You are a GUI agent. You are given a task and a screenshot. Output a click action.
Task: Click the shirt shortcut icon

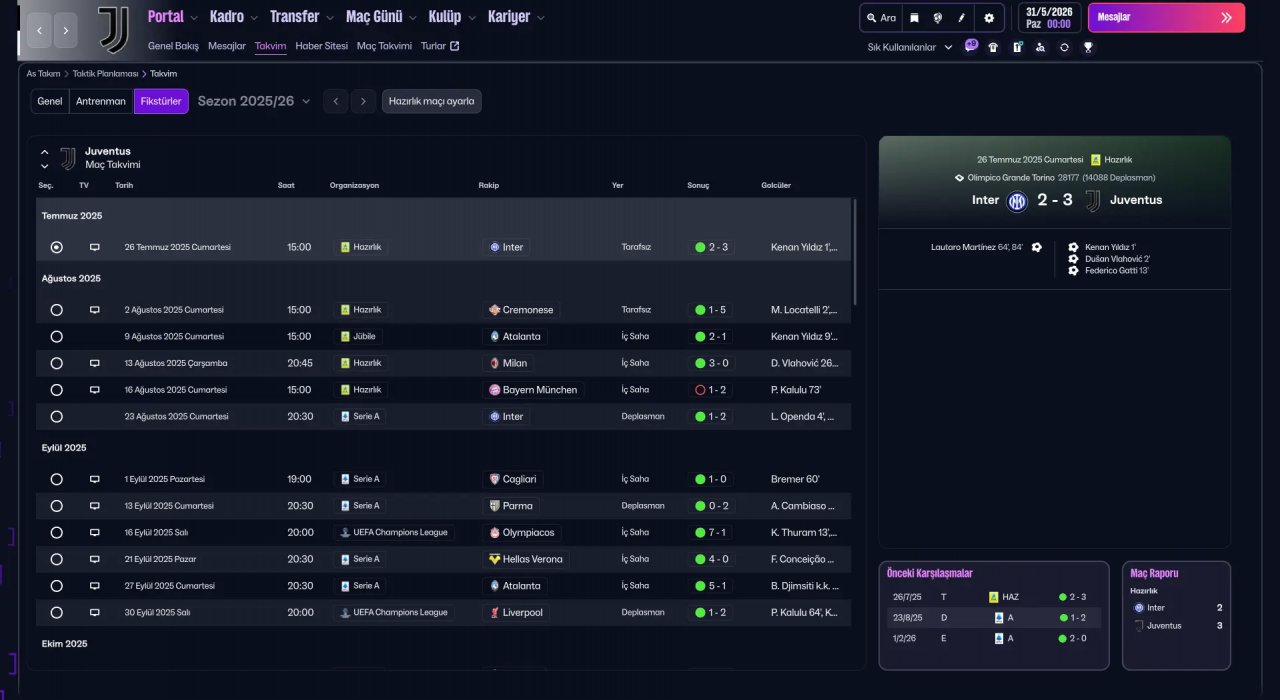click(993, 47)
